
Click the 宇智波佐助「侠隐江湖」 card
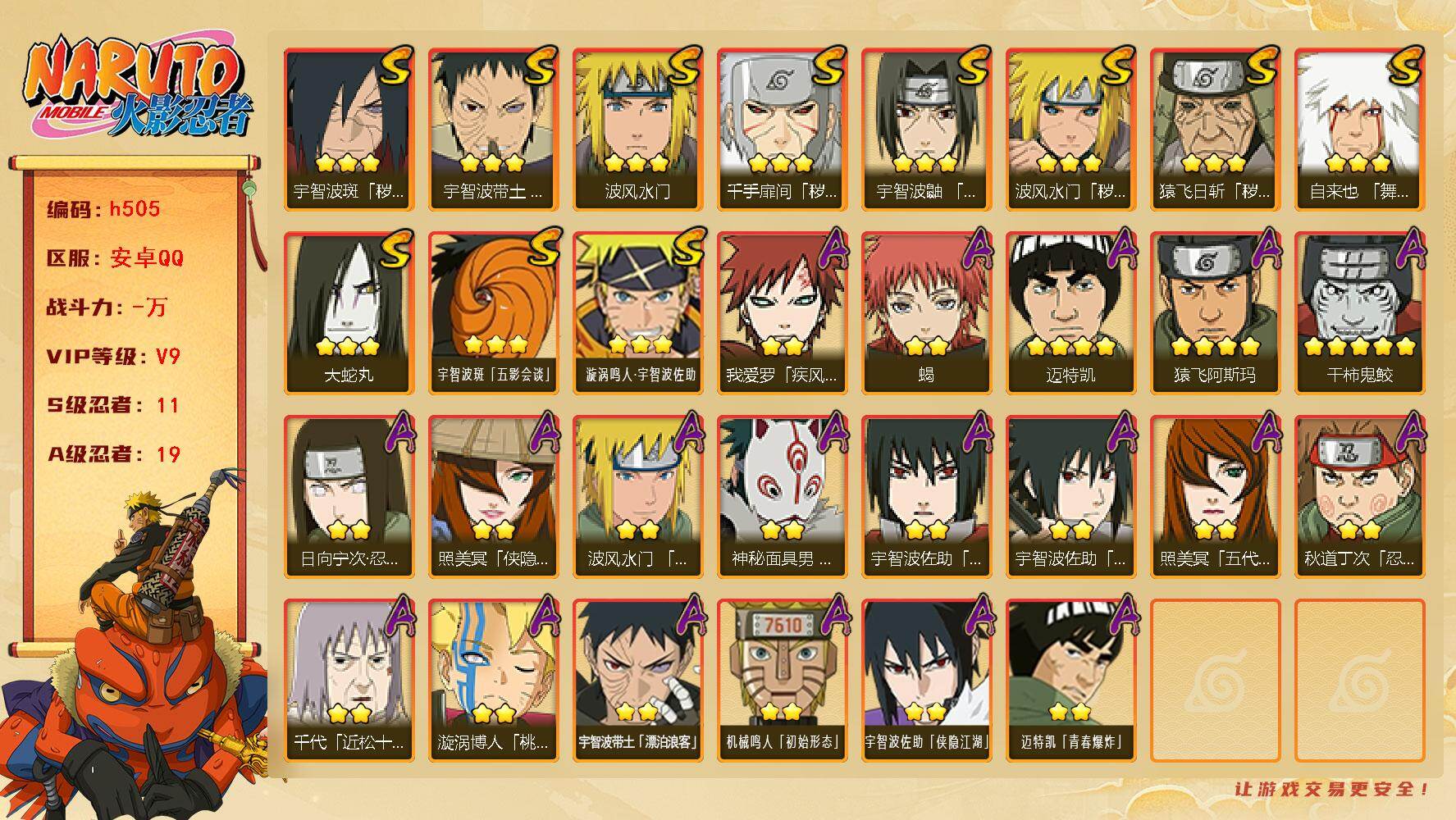point(926,680)
